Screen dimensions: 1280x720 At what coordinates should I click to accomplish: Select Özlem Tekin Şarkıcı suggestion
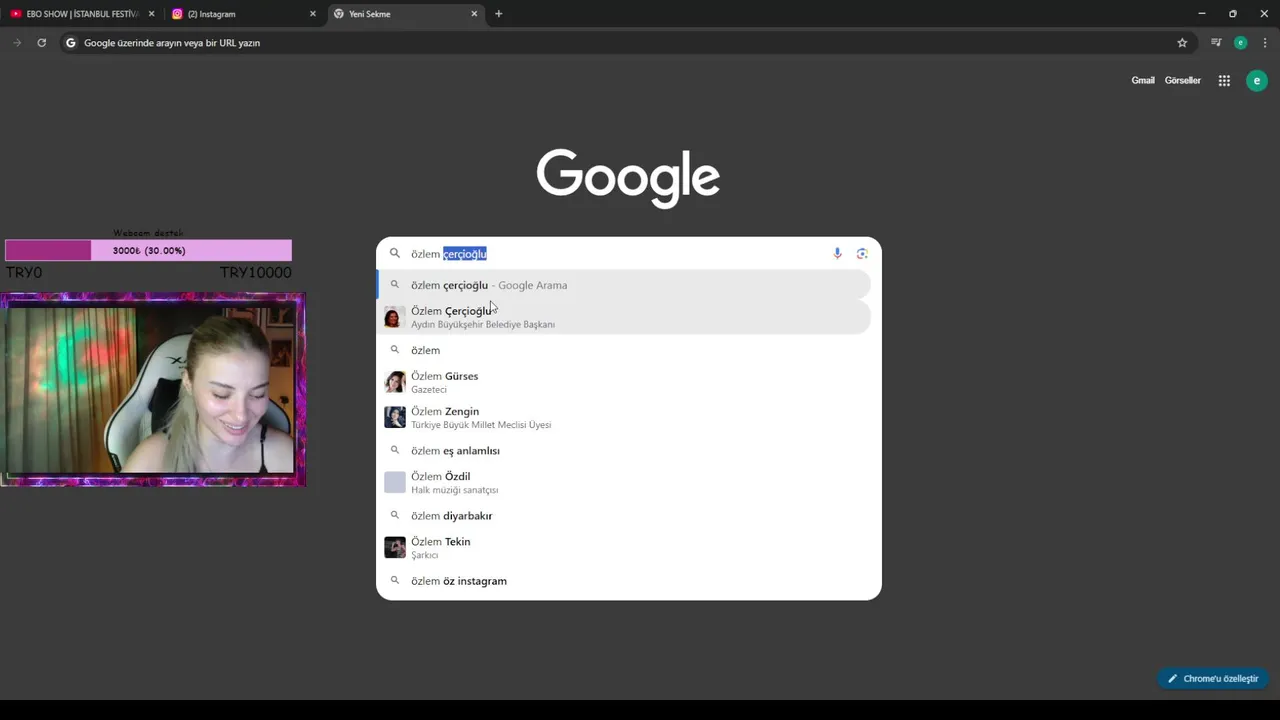point(623,547)
